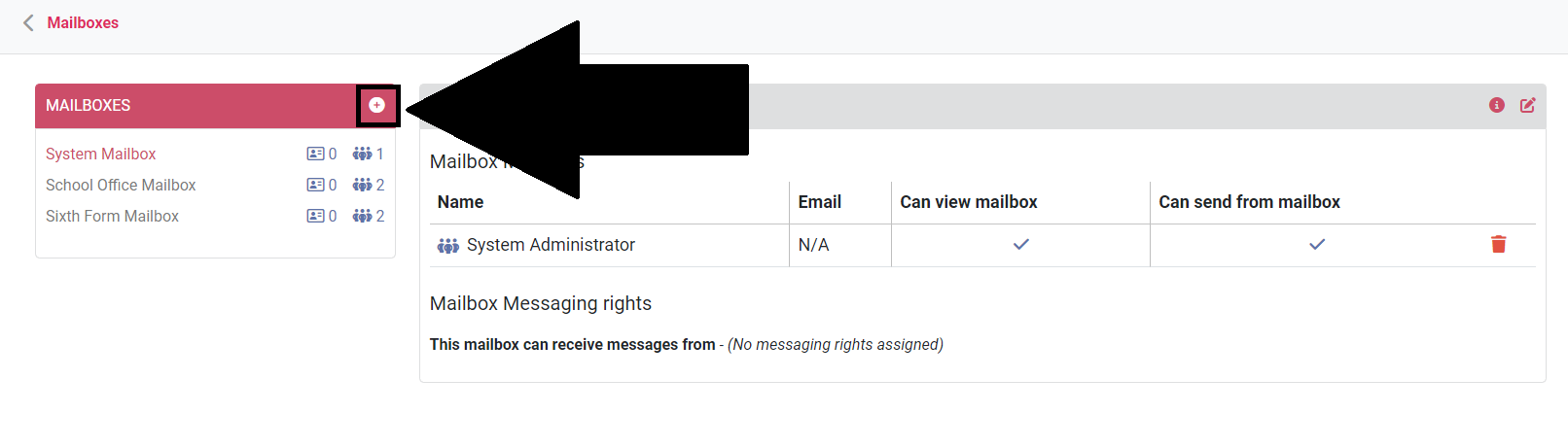Click Sixth Form Mailbox contact card icon
The image size is (1568, 448).
click(x=315, y=216)
